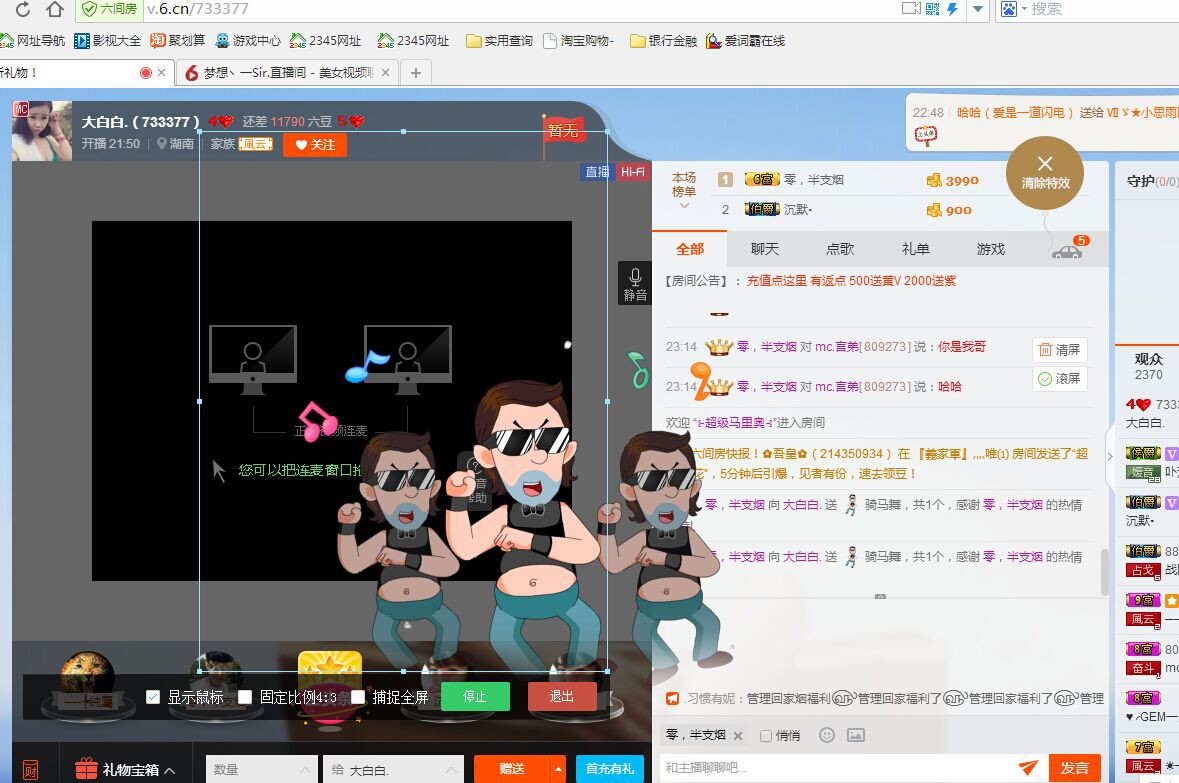The width and height of the screenshot is (1179, 783).
Task: Click the orange paper plane fly-screen icon
Action: click(x=1028, y=767)
